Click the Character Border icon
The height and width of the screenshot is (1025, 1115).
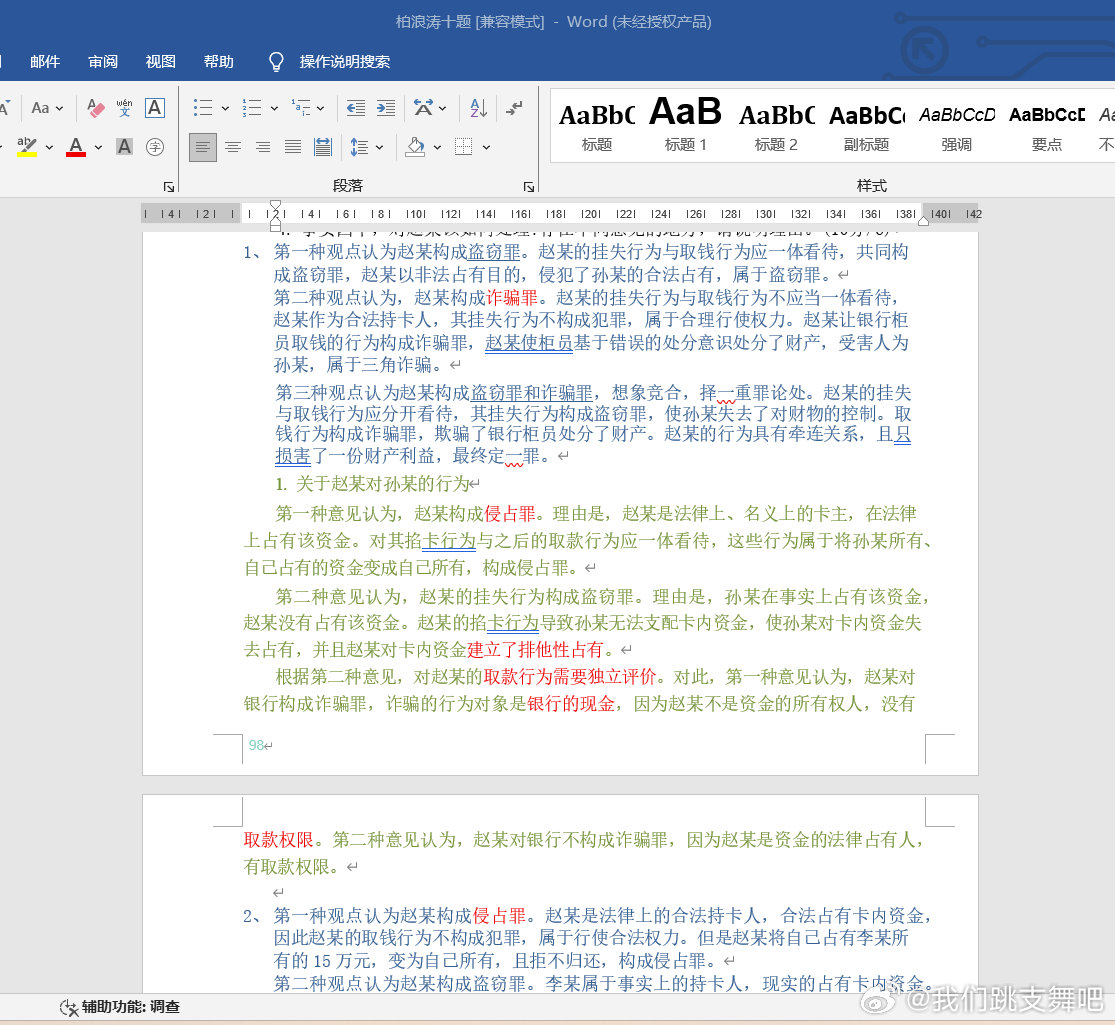154,108
